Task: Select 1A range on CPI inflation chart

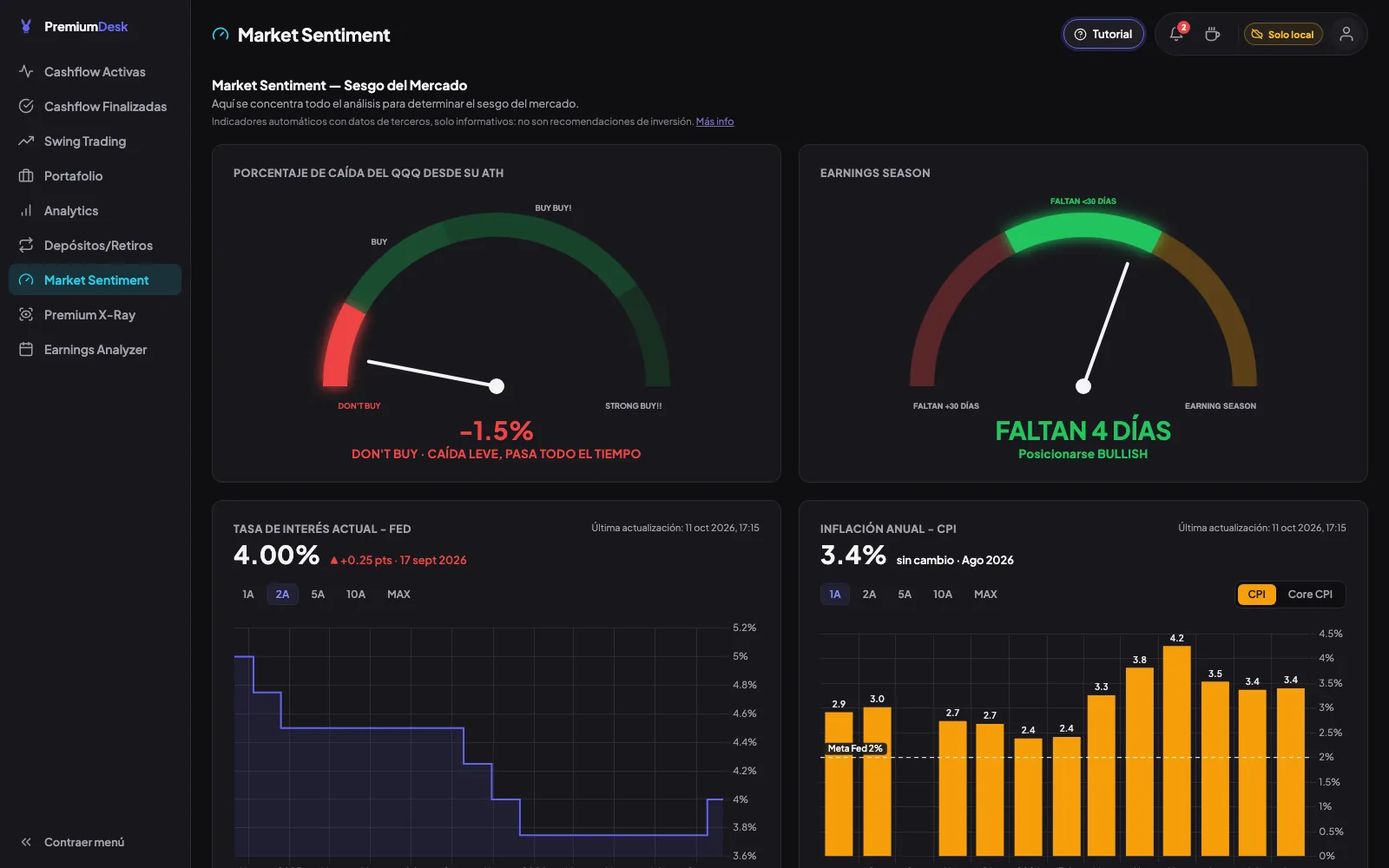Action: pos(835,594)
